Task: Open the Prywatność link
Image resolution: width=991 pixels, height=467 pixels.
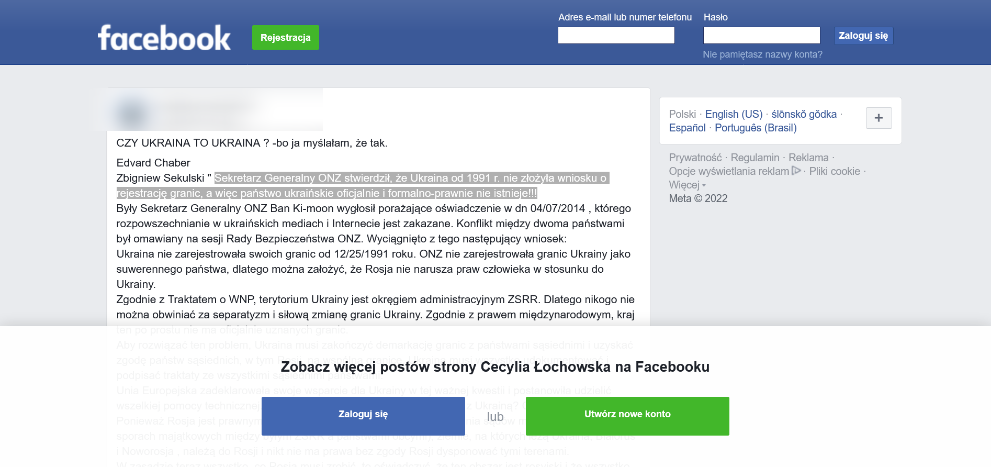Action: tap(695, 157)
